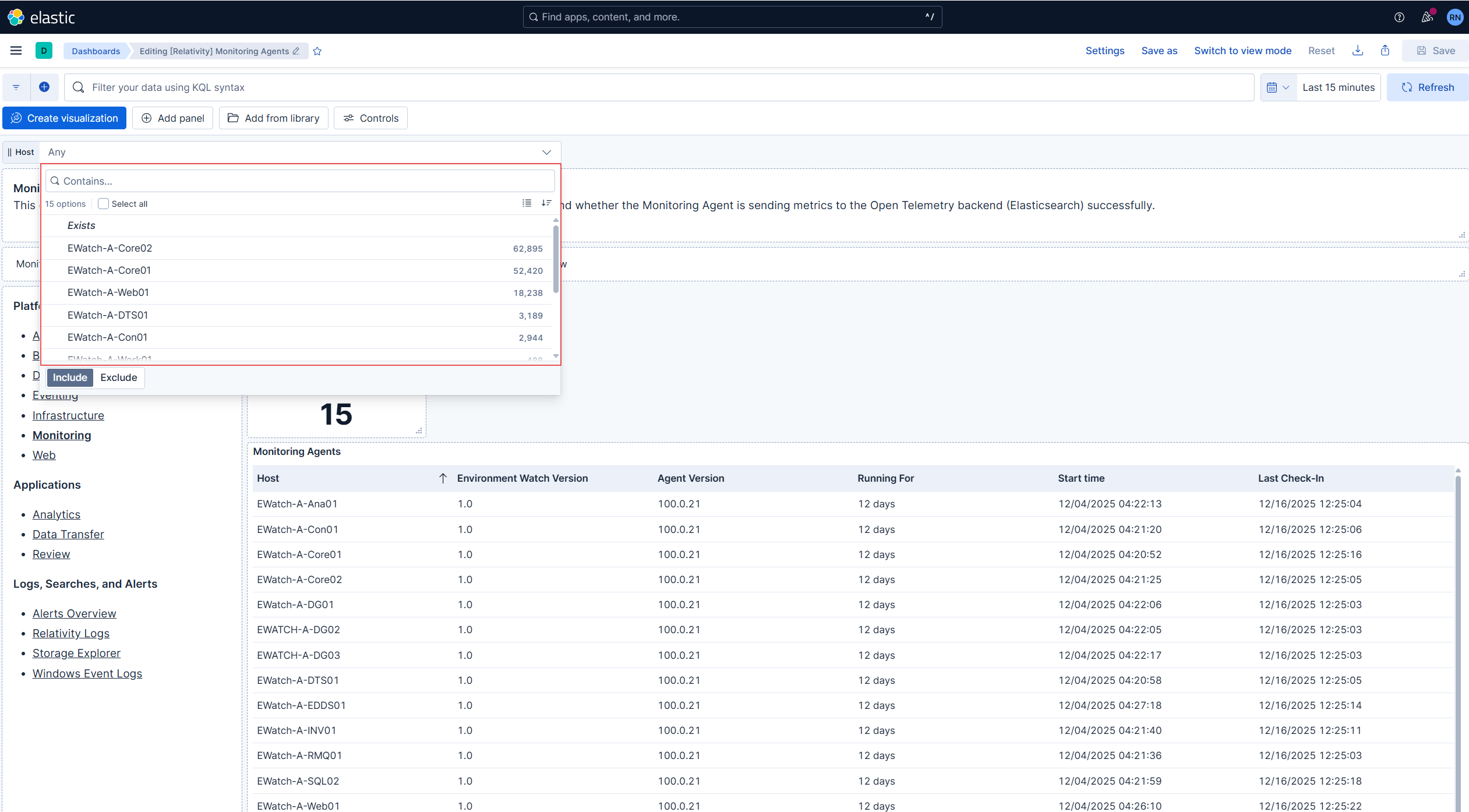Open the Storage Explorer link
This screenshot has width=1469, height=812.
click(76, 653)
